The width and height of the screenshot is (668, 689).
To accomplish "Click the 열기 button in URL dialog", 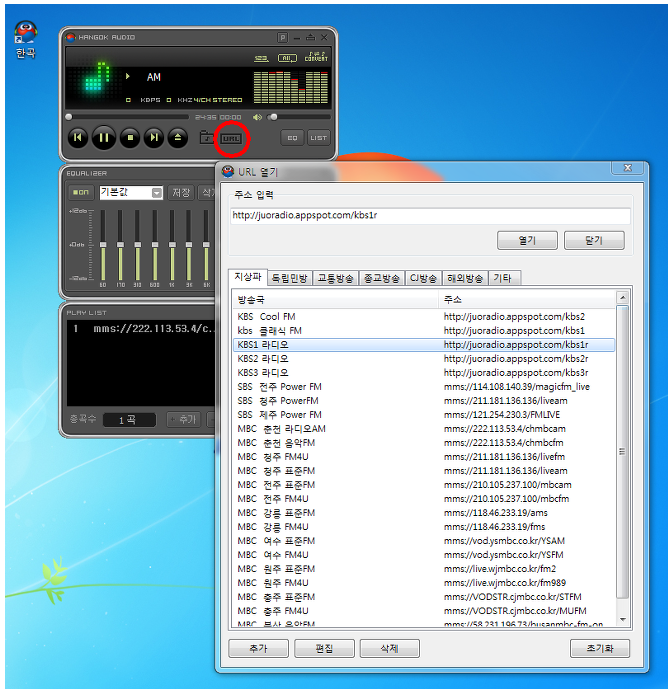I will point(527,240).
